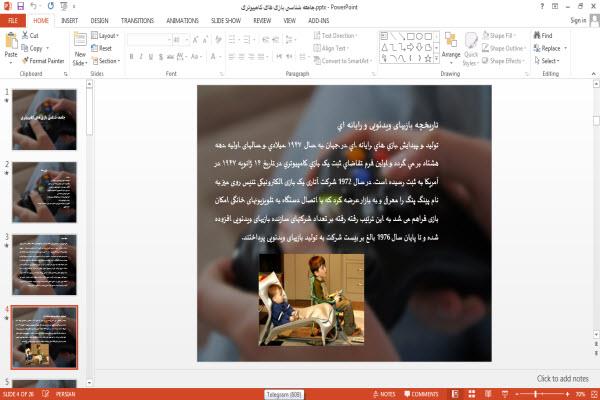
Task: Switch to the SLIDE SHOW tab
Action: click(226, 21)
